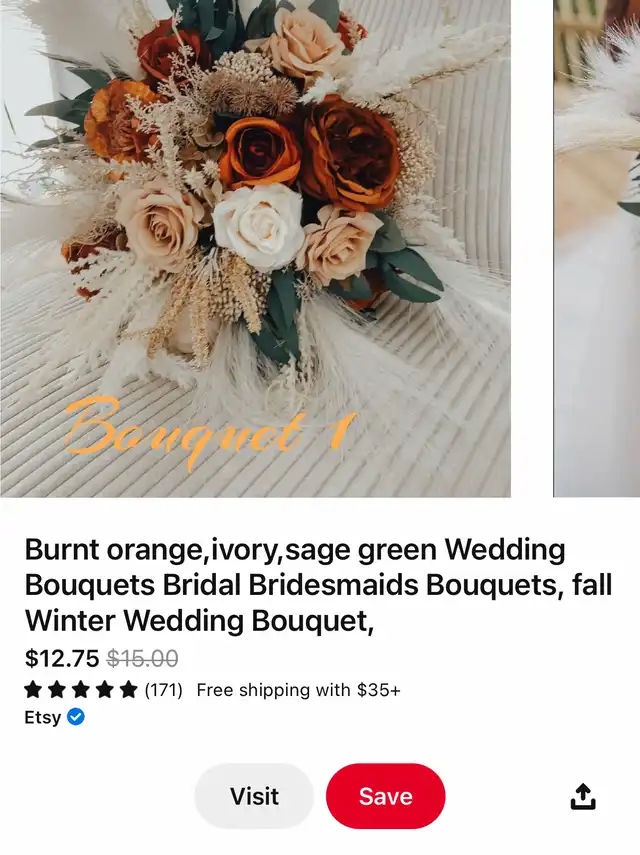640x855 pixels.
Task: Click the Free shipping with $35+ text
Action: click(298, 690)
